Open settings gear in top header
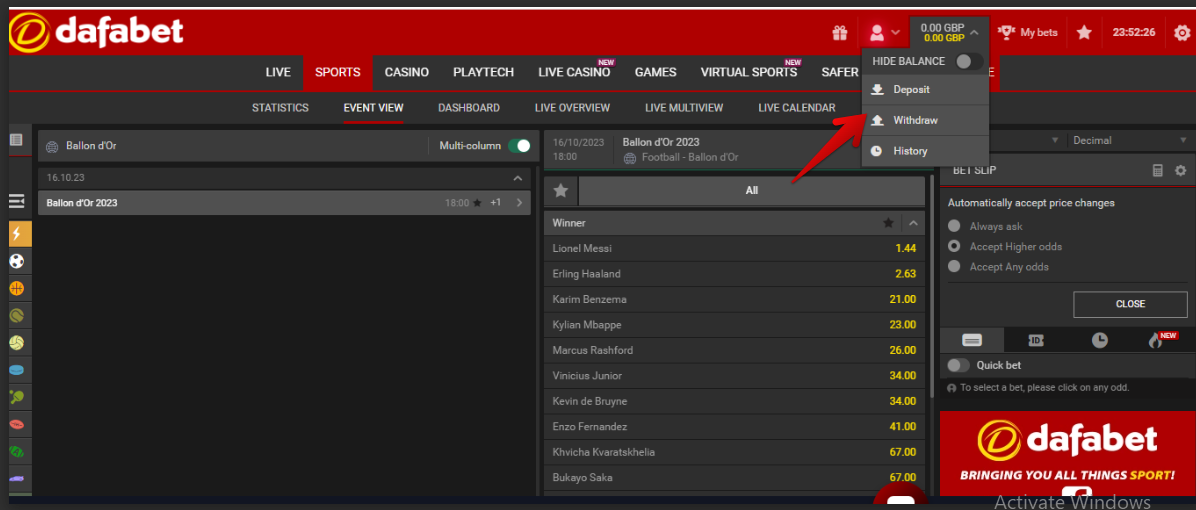Image resolution: width=1196 pixels, height=510 pixels. point(1182,33)
